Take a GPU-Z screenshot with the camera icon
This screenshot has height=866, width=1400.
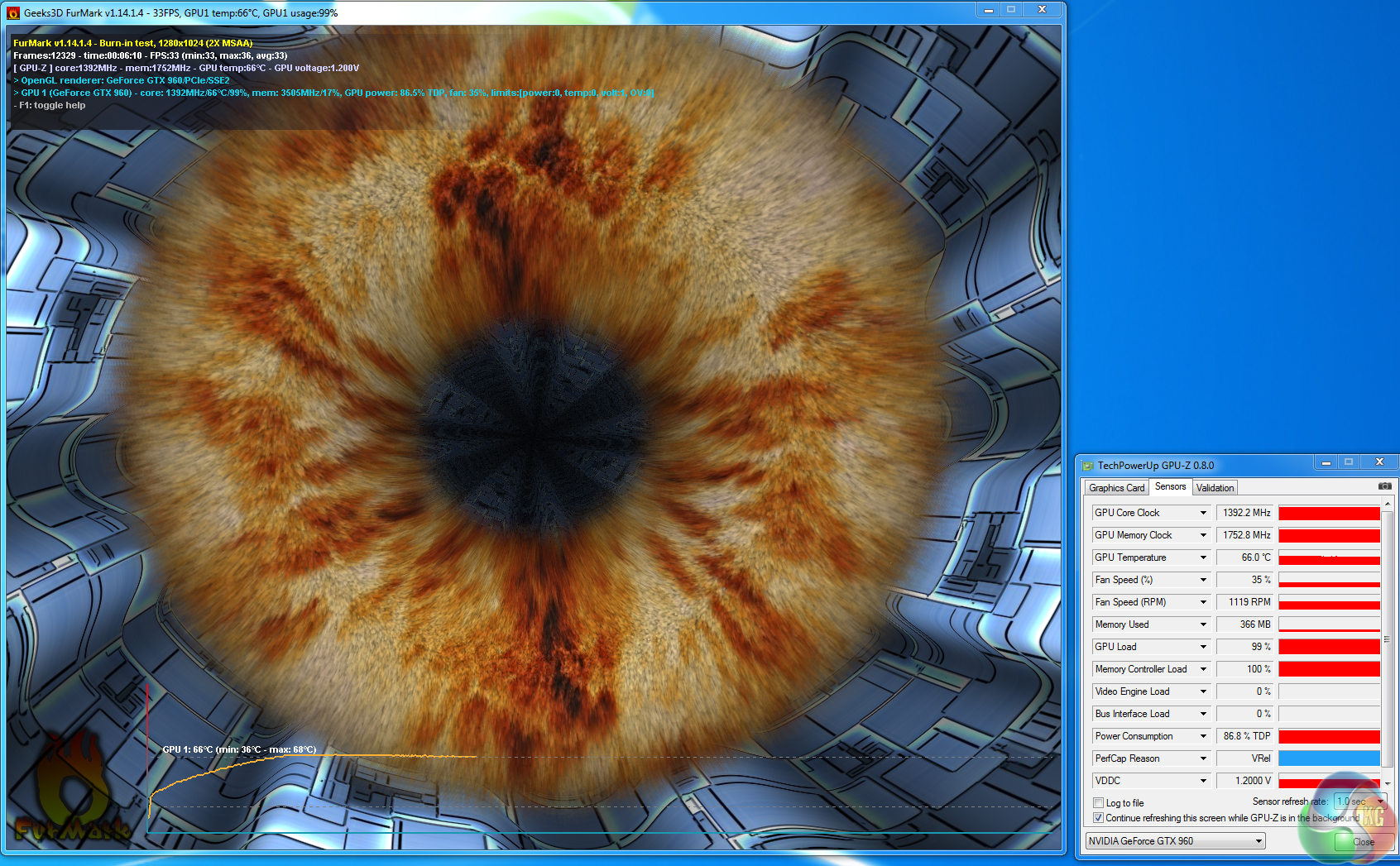click(x=1384, y=486)
